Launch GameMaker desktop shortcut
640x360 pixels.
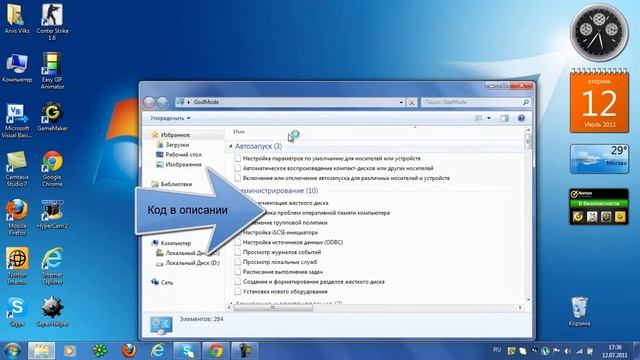click(x=52, y=117)
